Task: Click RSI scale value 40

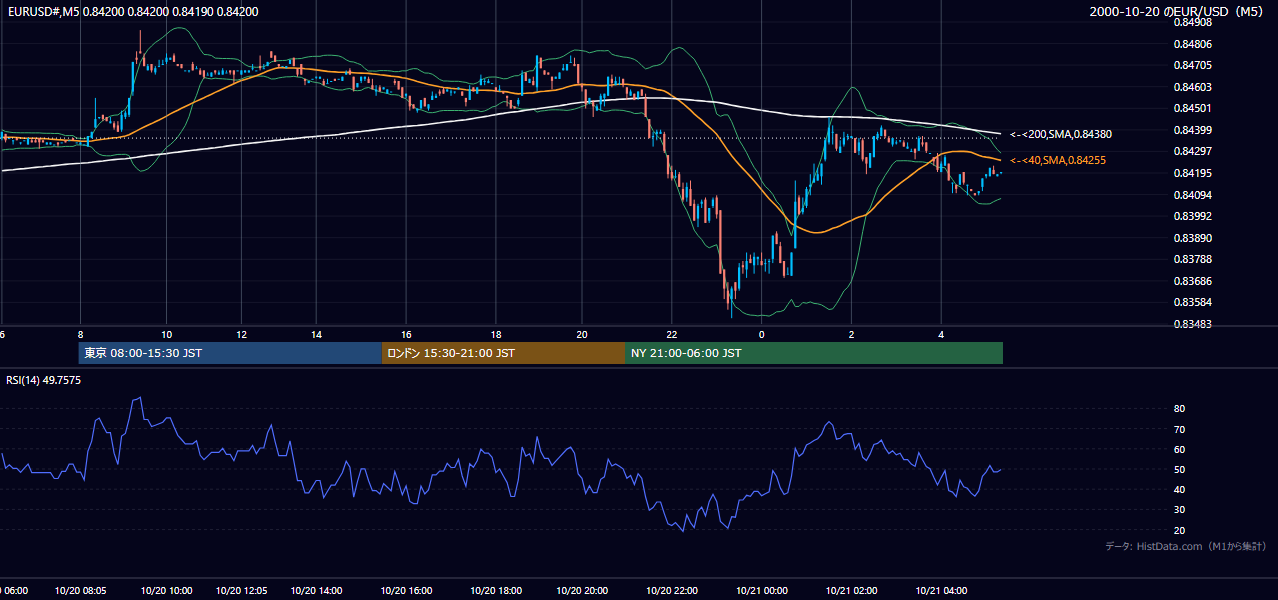Action: (1179, 490)
